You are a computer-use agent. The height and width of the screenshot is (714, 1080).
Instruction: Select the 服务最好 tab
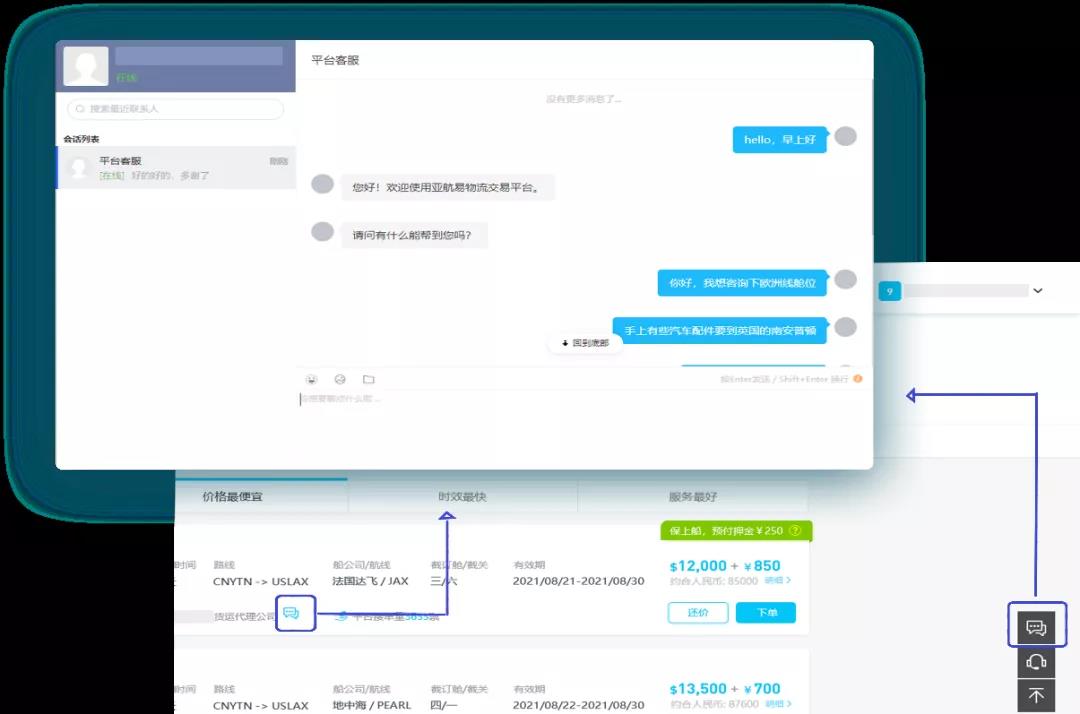[692, 497]
